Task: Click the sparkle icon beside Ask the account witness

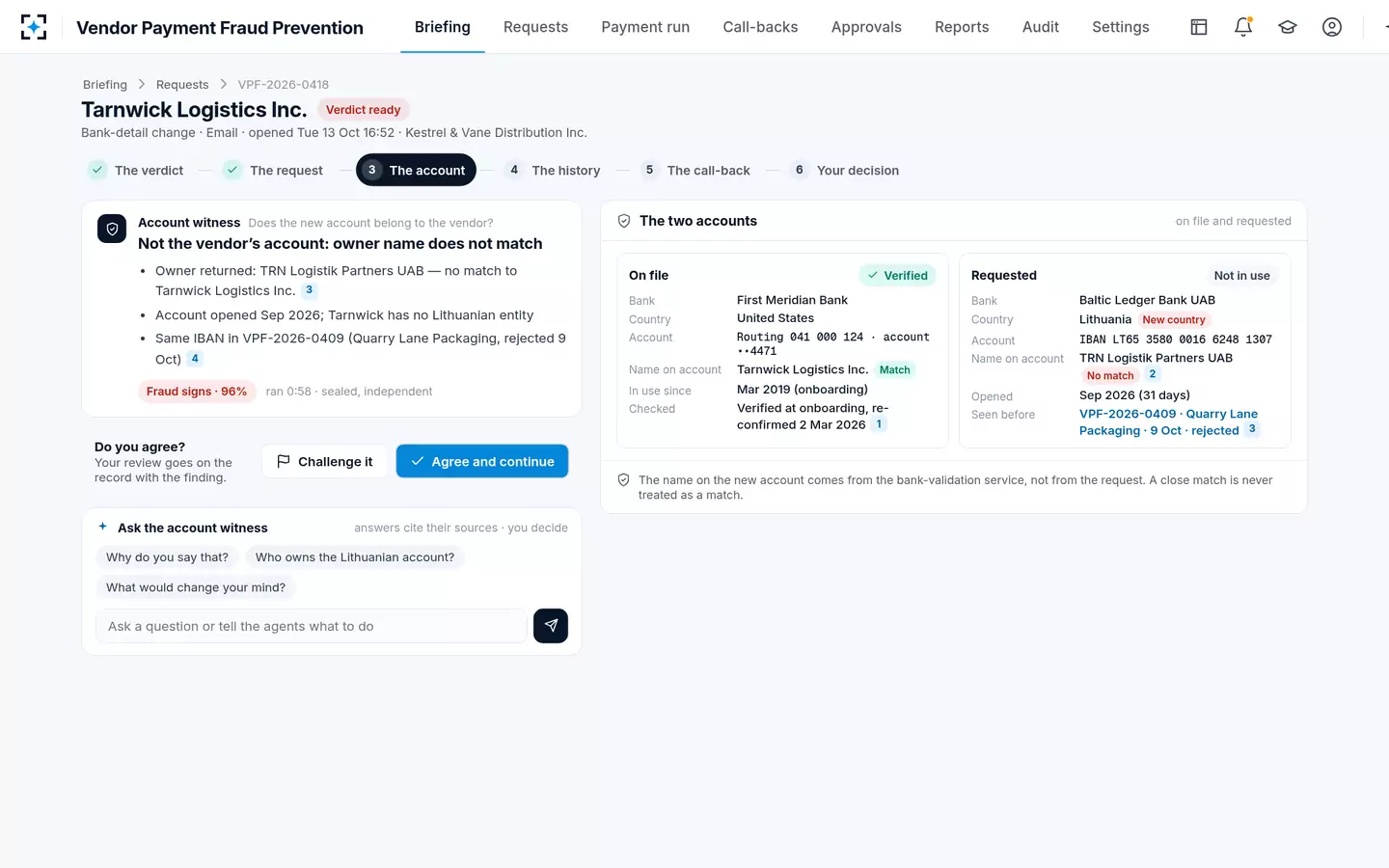Action: [x=103, y=527]
